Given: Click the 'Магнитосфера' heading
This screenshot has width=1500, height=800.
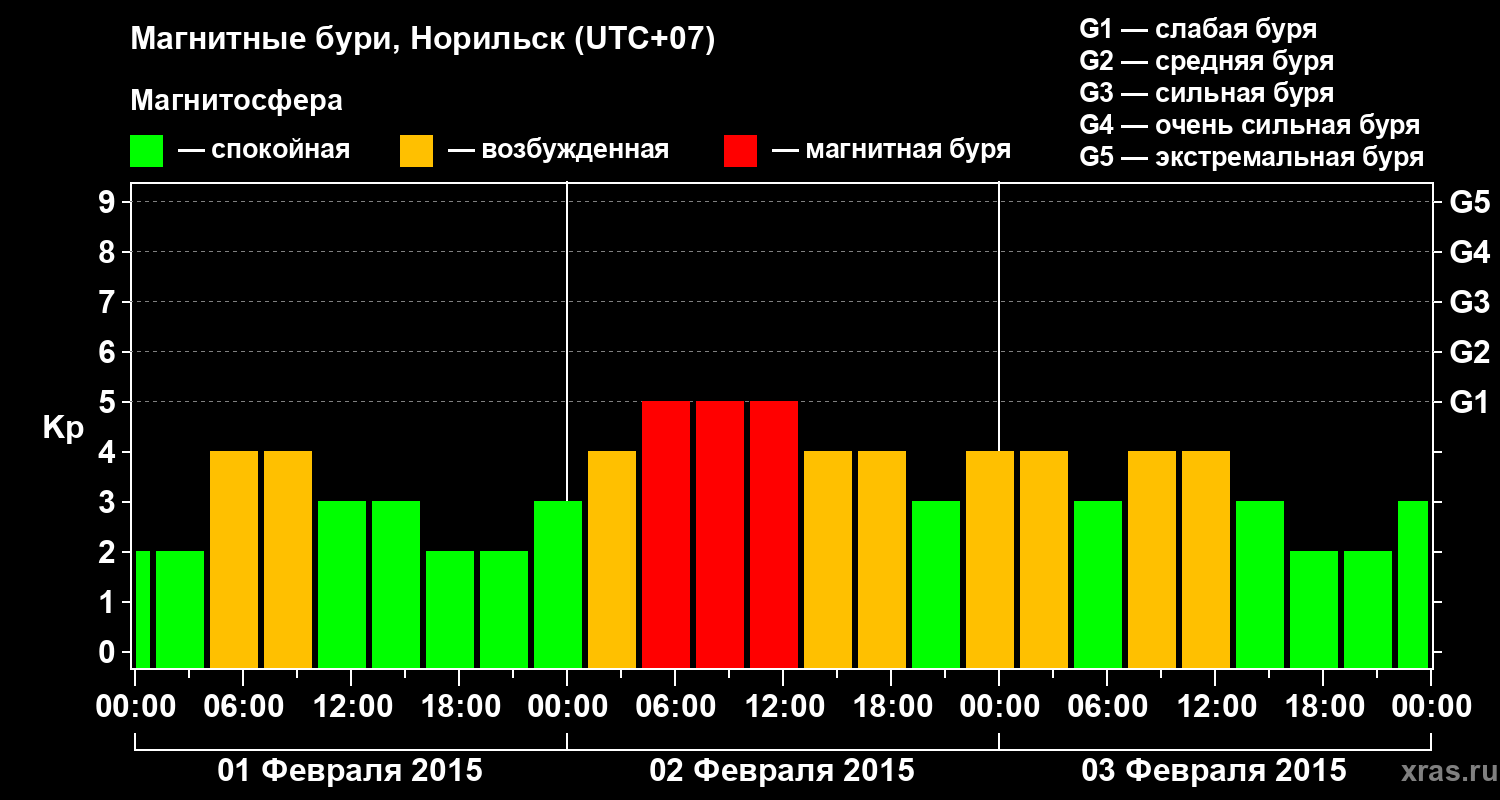Looking at the screenshot, I should point(236,101).
